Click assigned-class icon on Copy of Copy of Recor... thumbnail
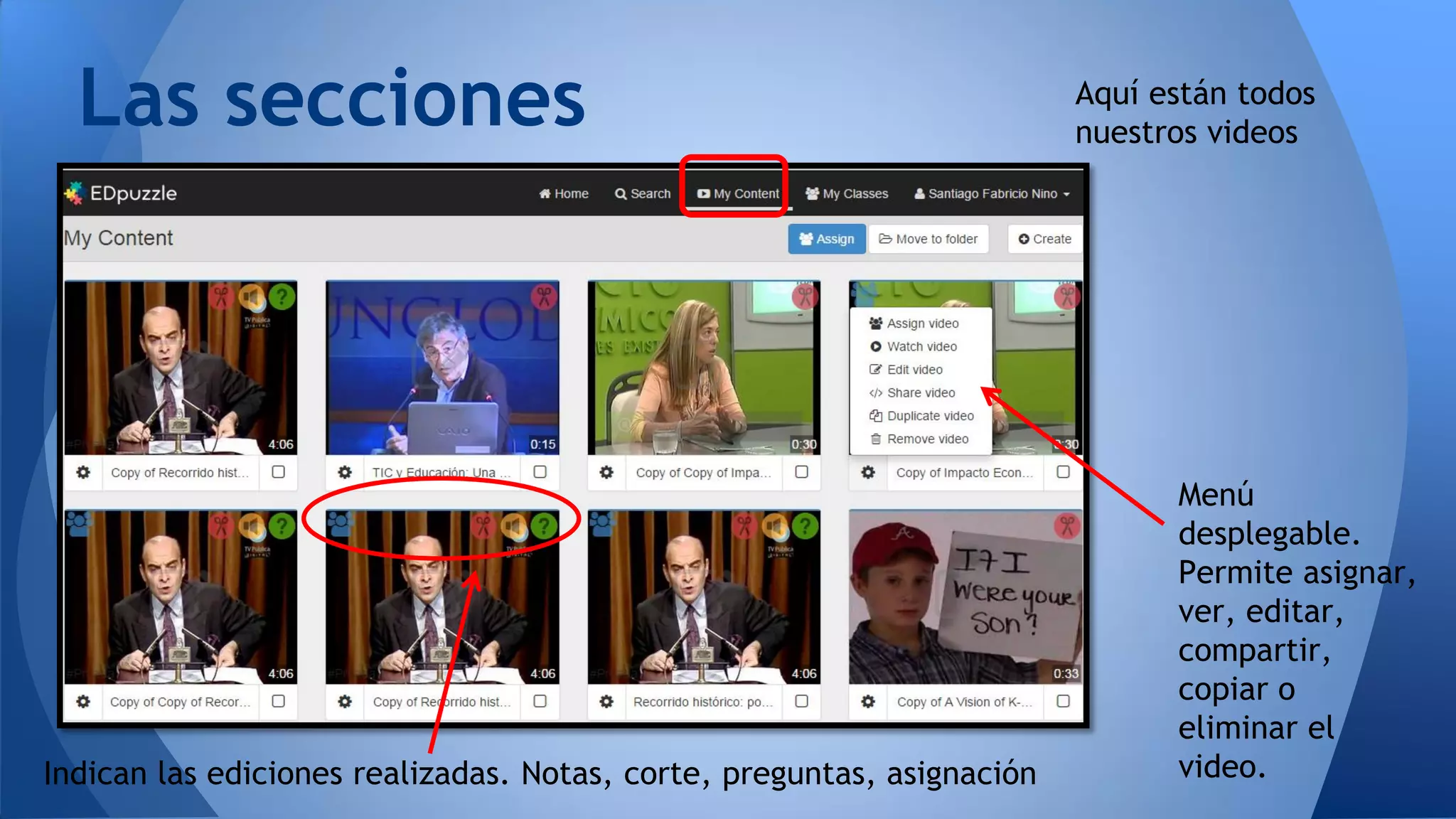The width and height of the screenshot is (1456, 819). (79, 525)
